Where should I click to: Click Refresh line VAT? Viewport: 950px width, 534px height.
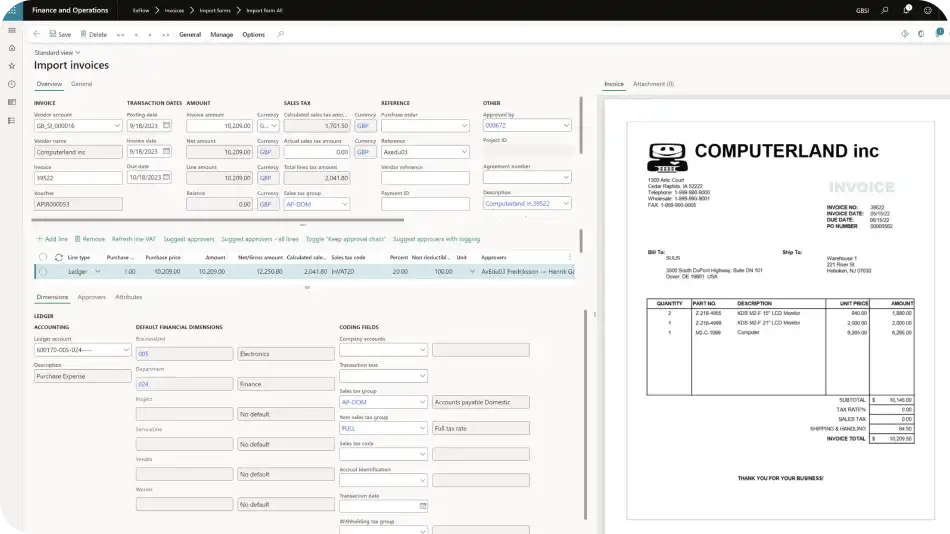pos(134,239)
